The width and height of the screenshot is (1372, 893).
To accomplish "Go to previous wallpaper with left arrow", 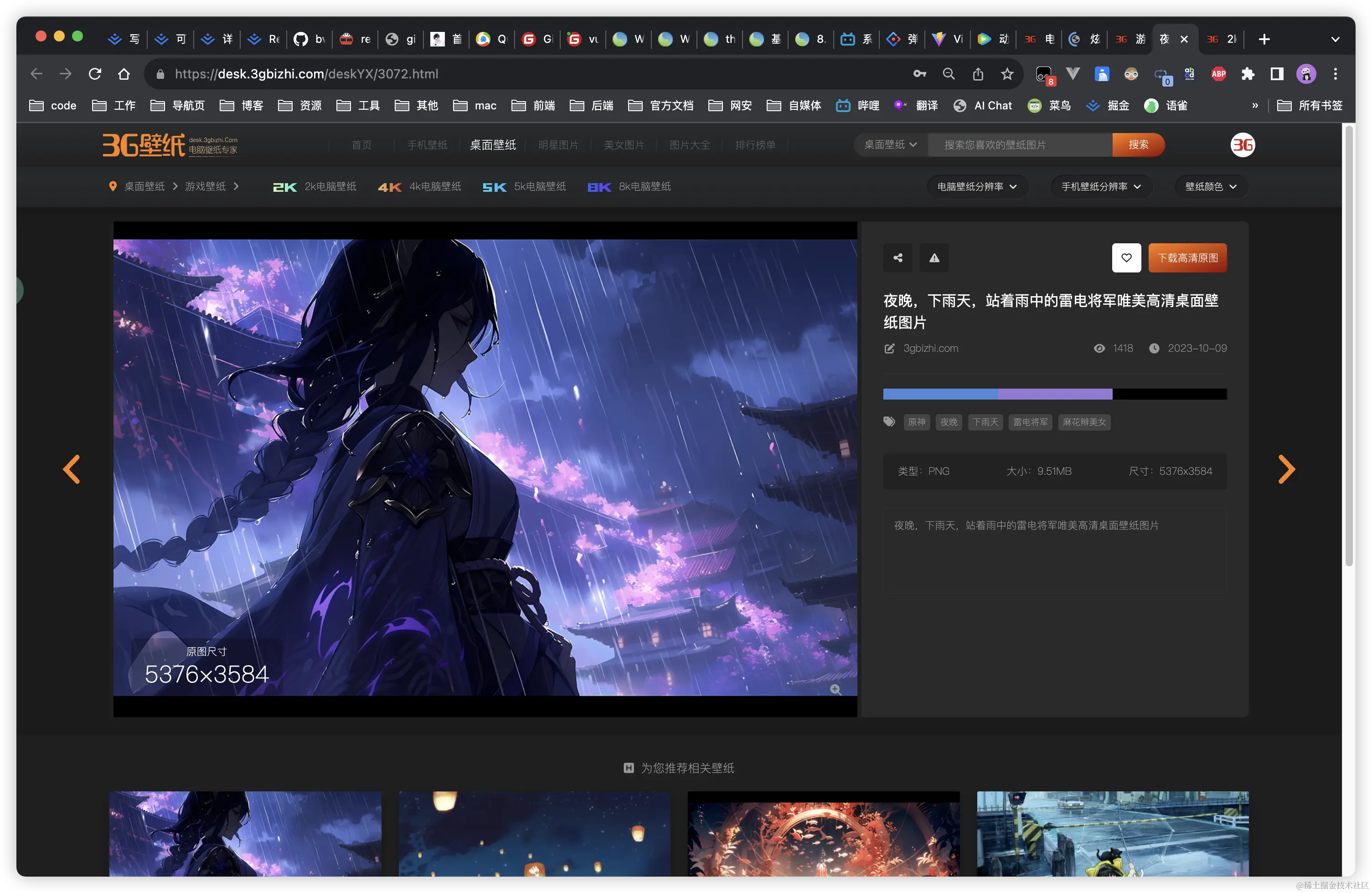I will pos(72,469).
